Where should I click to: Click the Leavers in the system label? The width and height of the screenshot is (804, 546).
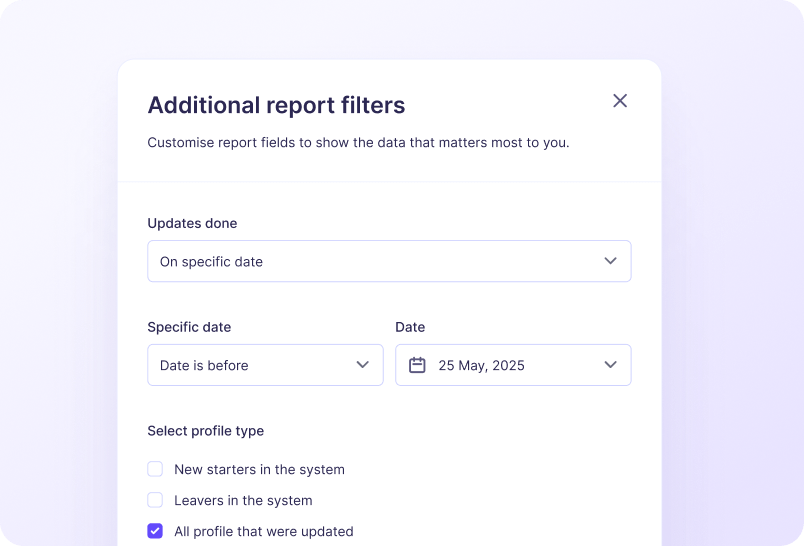(243, 500)
